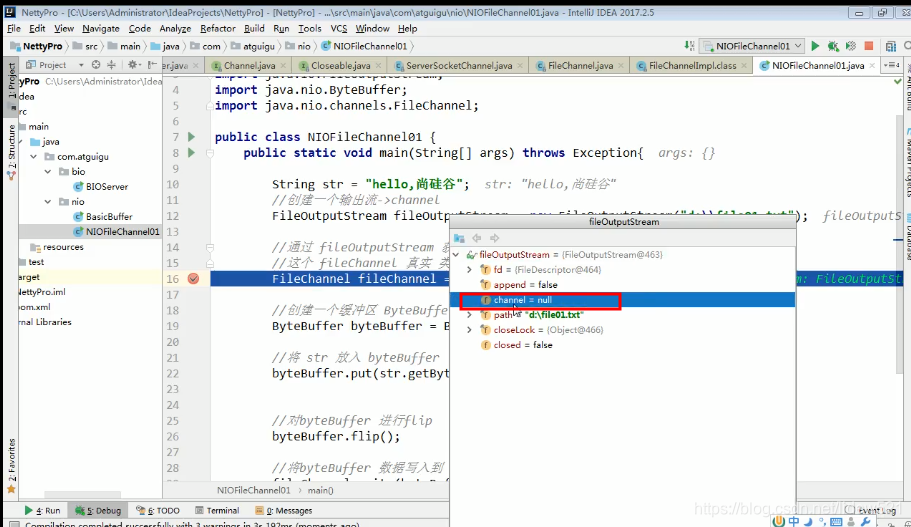Viewport: 911px width, 527px height.
Task: Start debugging with the bug icon
Action: point(833,46)
